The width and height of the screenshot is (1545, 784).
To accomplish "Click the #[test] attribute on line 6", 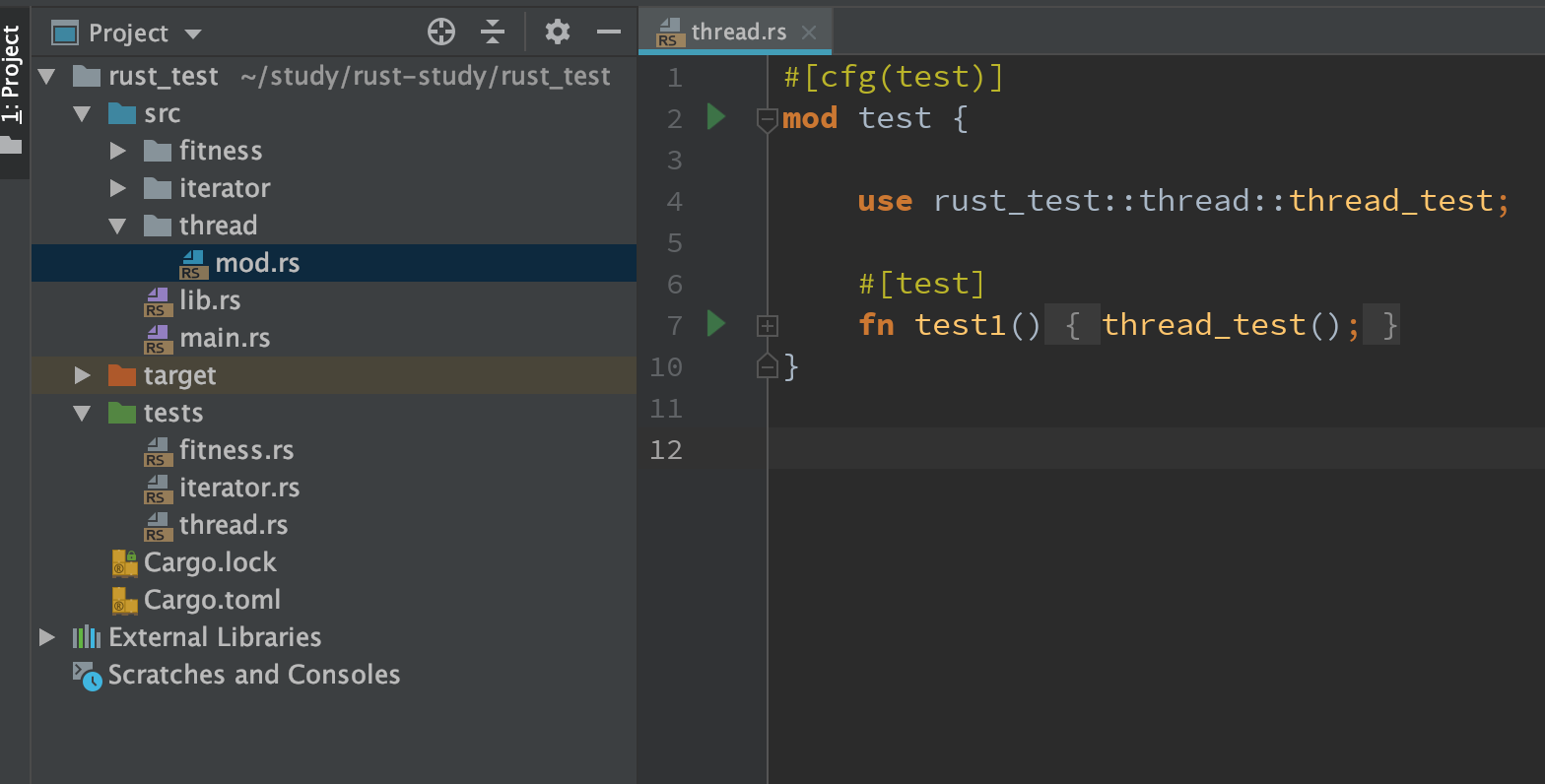I will (x=921, y=284).
